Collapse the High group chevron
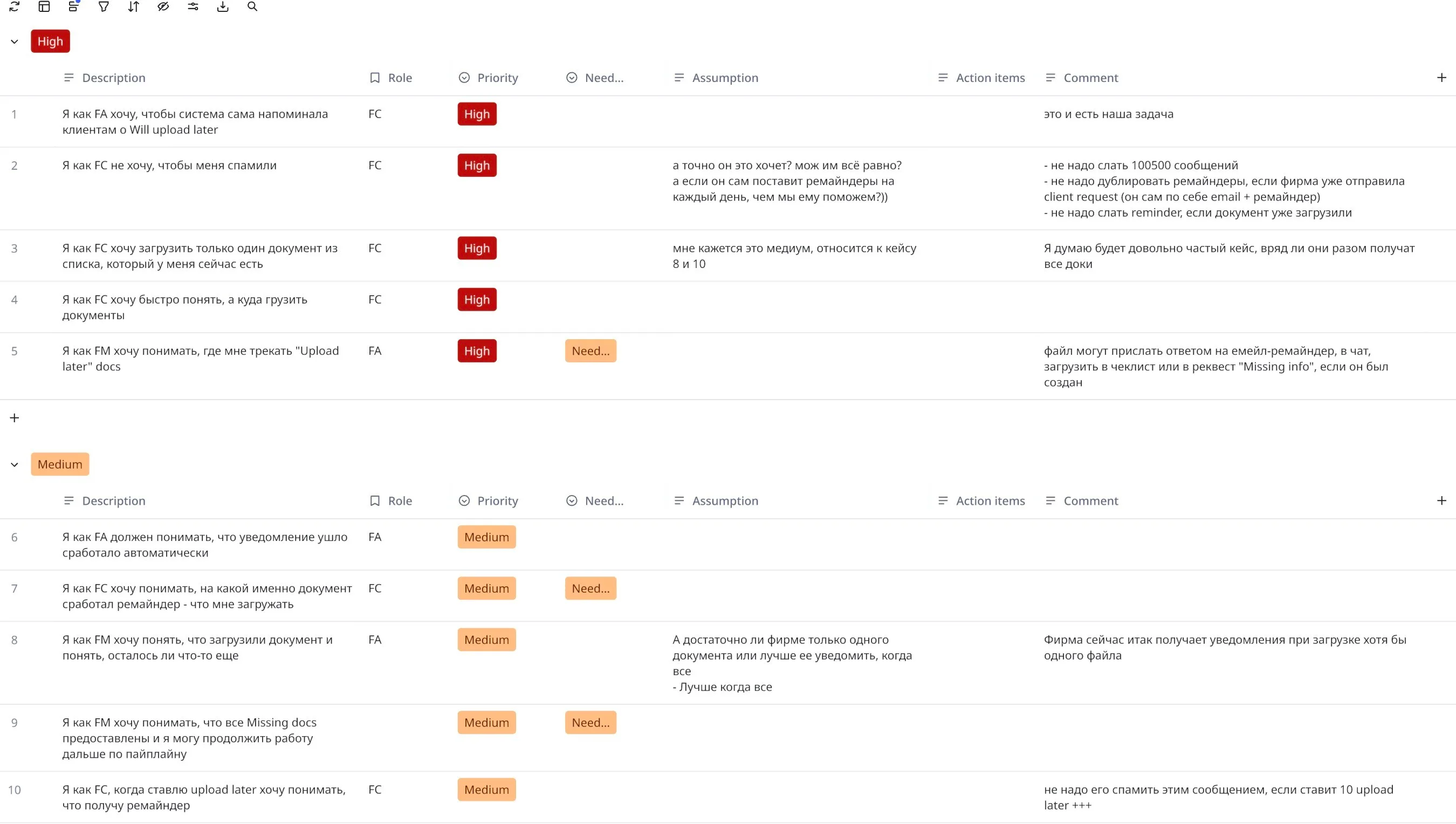The image size is (1456, 824). [x=15, y=42]
